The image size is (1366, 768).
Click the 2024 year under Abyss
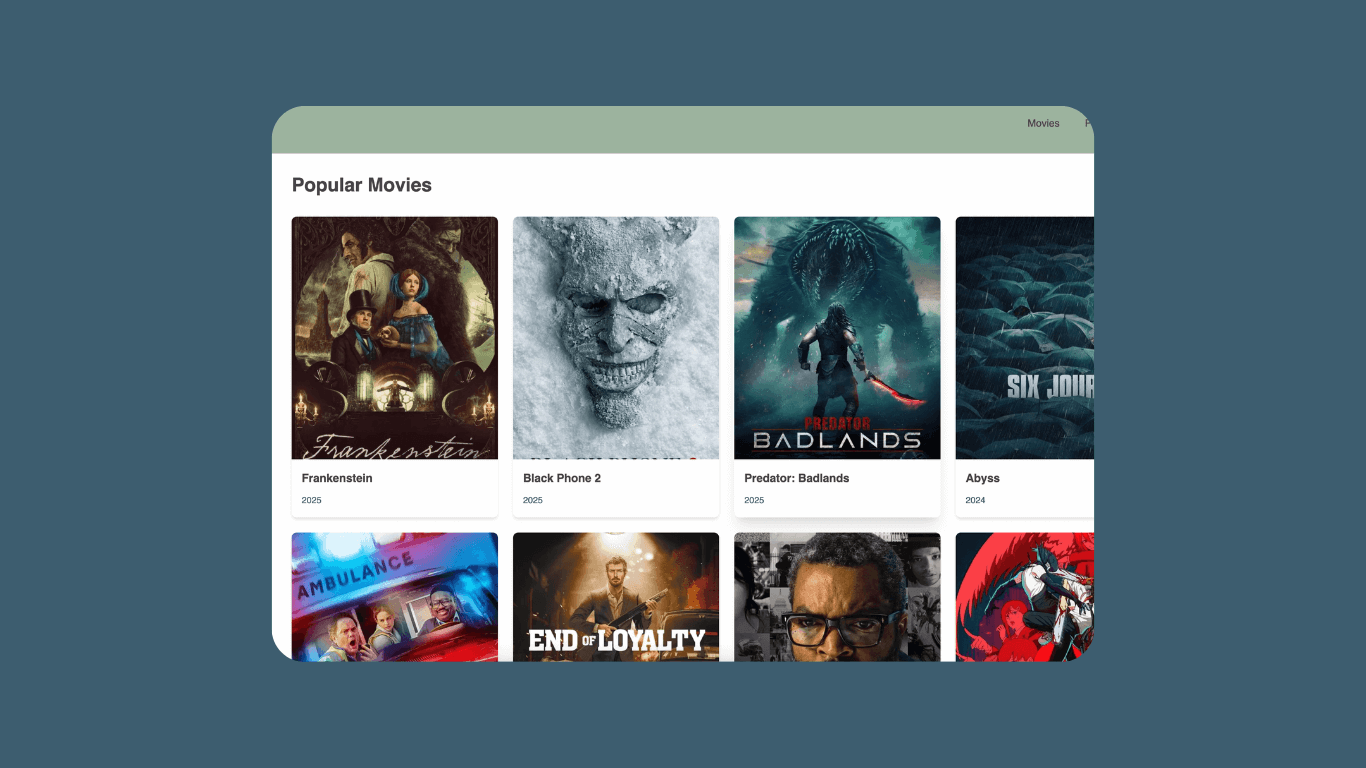click(x=975, y=500)
